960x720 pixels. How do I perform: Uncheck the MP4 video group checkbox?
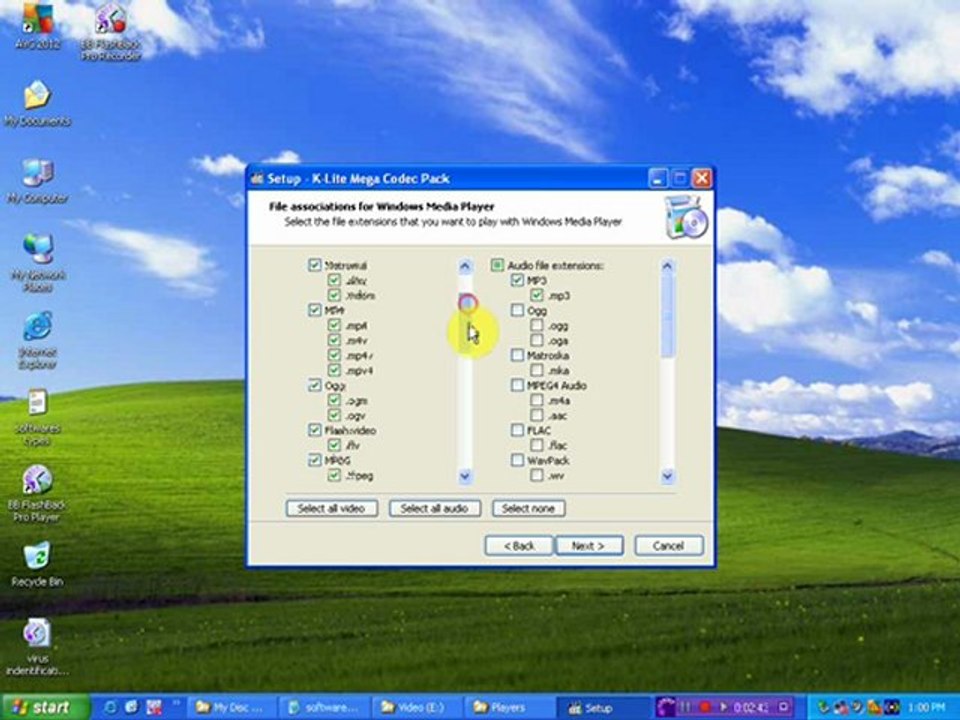[x=314, y=310]
